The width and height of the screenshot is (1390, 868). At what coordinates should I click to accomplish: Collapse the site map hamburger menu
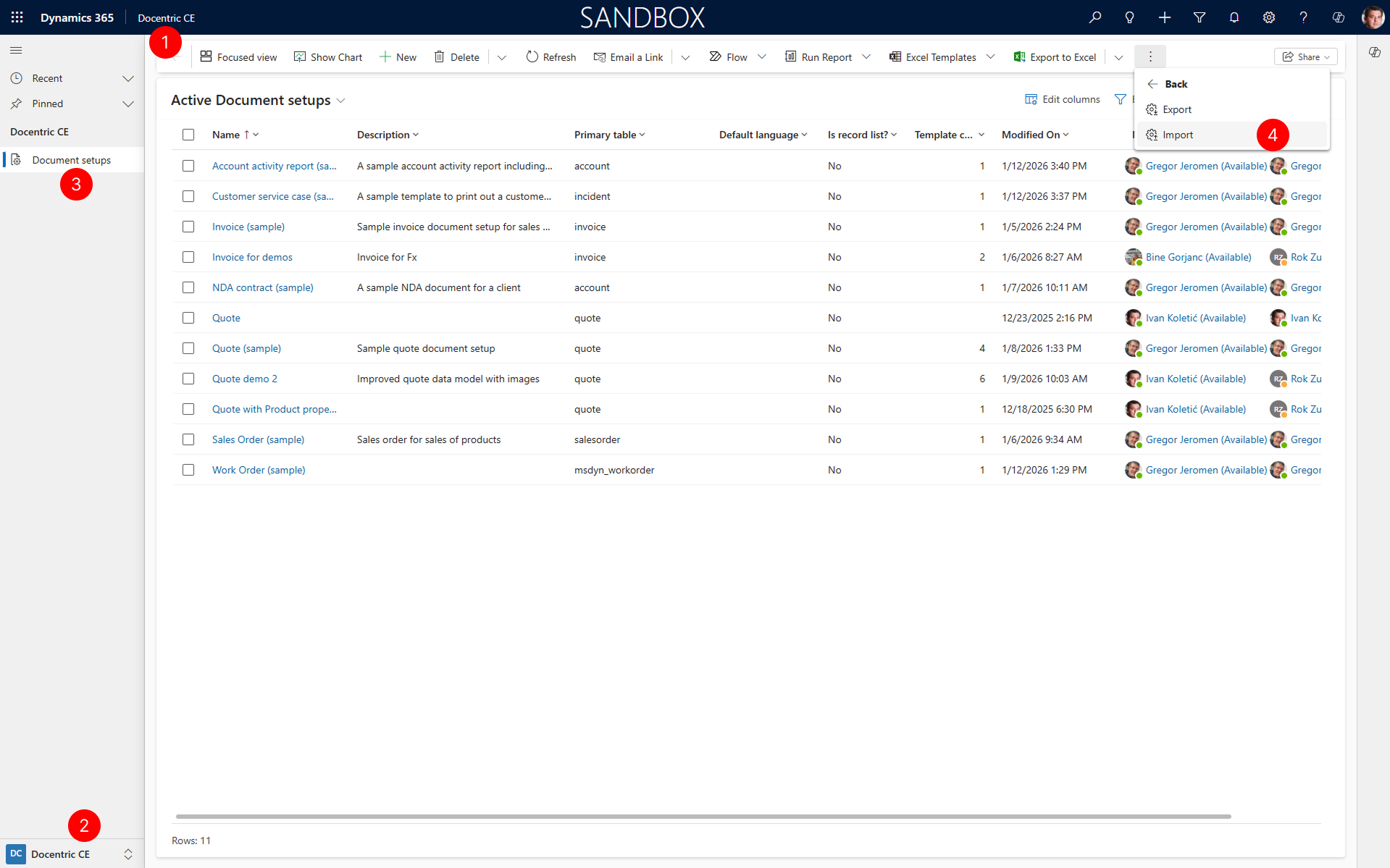coord(16,50)
